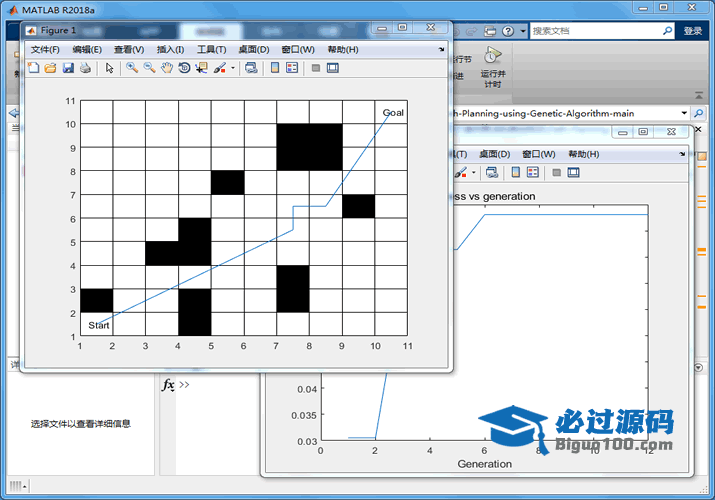This screenshot has height=500, width=715.
Task: Click the Generation axis label
Action: coord(484,464)
